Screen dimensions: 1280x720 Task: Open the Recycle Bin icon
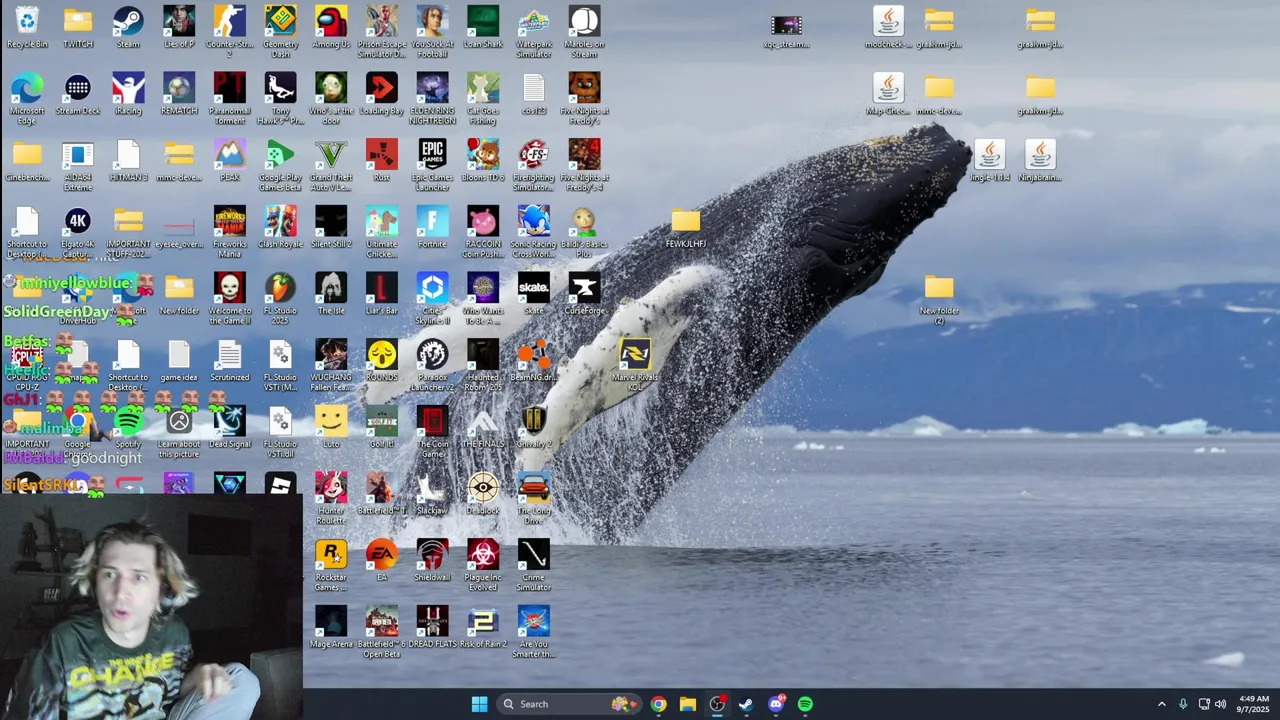(x=27, y=27)
